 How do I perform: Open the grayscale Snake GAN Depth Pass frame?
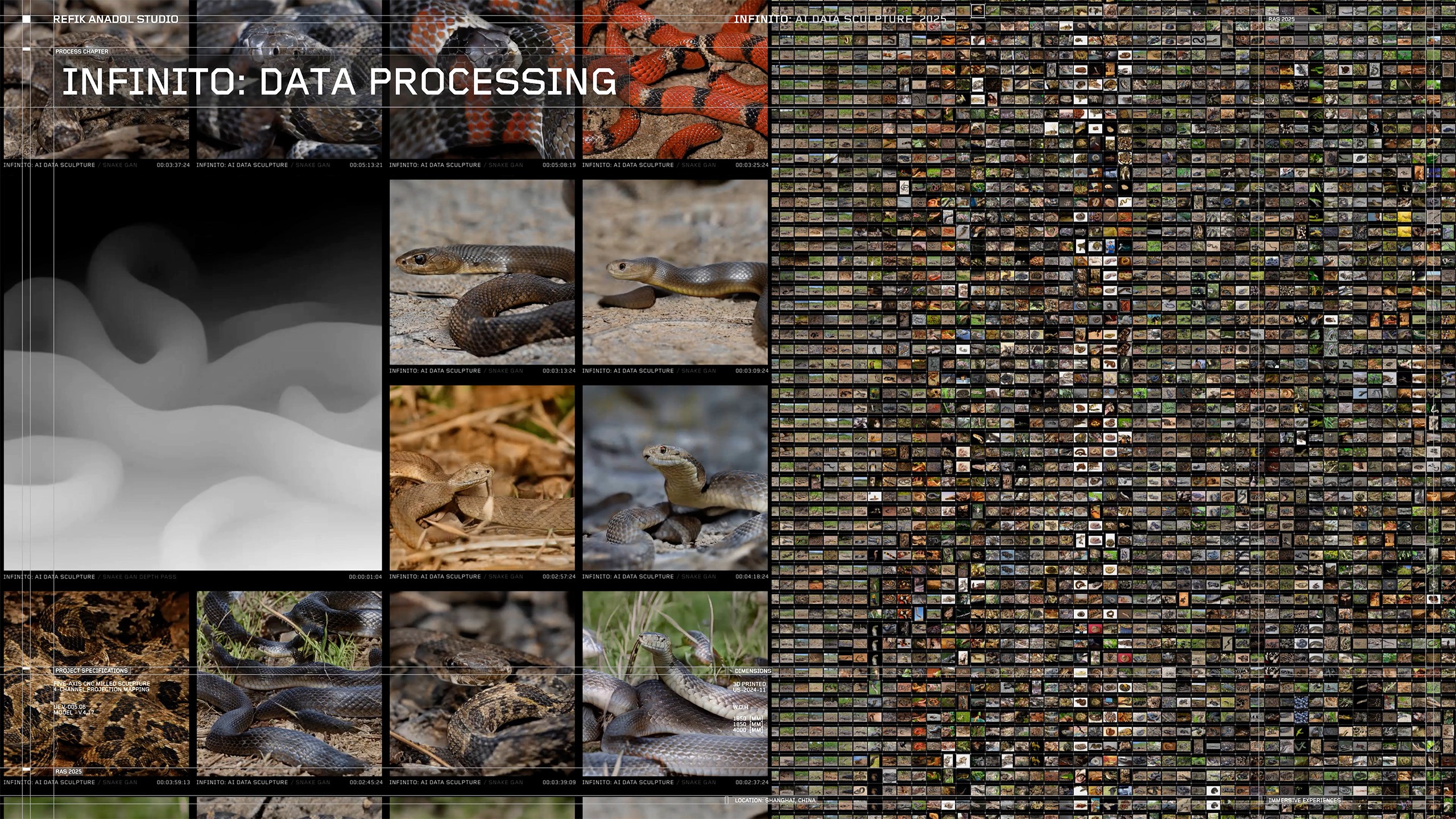pyautogui.click(x=192, y=375)
